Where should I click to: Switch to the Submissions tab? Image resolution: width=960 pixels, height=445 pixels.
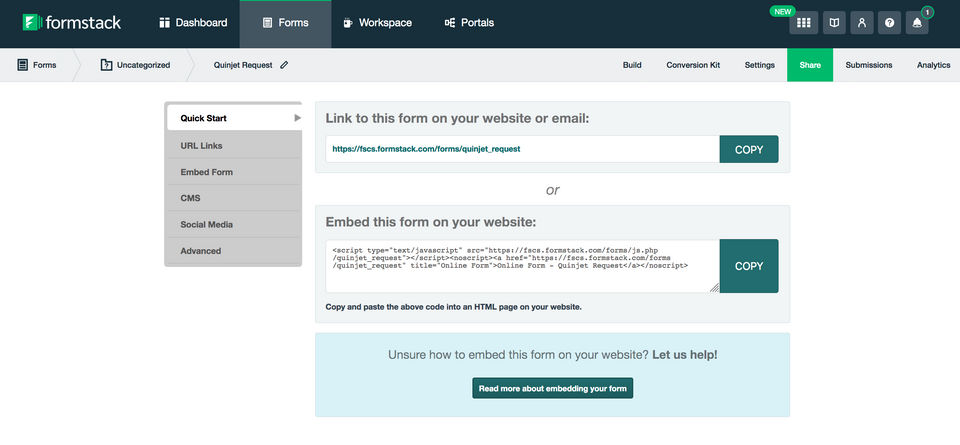[868, 65]
